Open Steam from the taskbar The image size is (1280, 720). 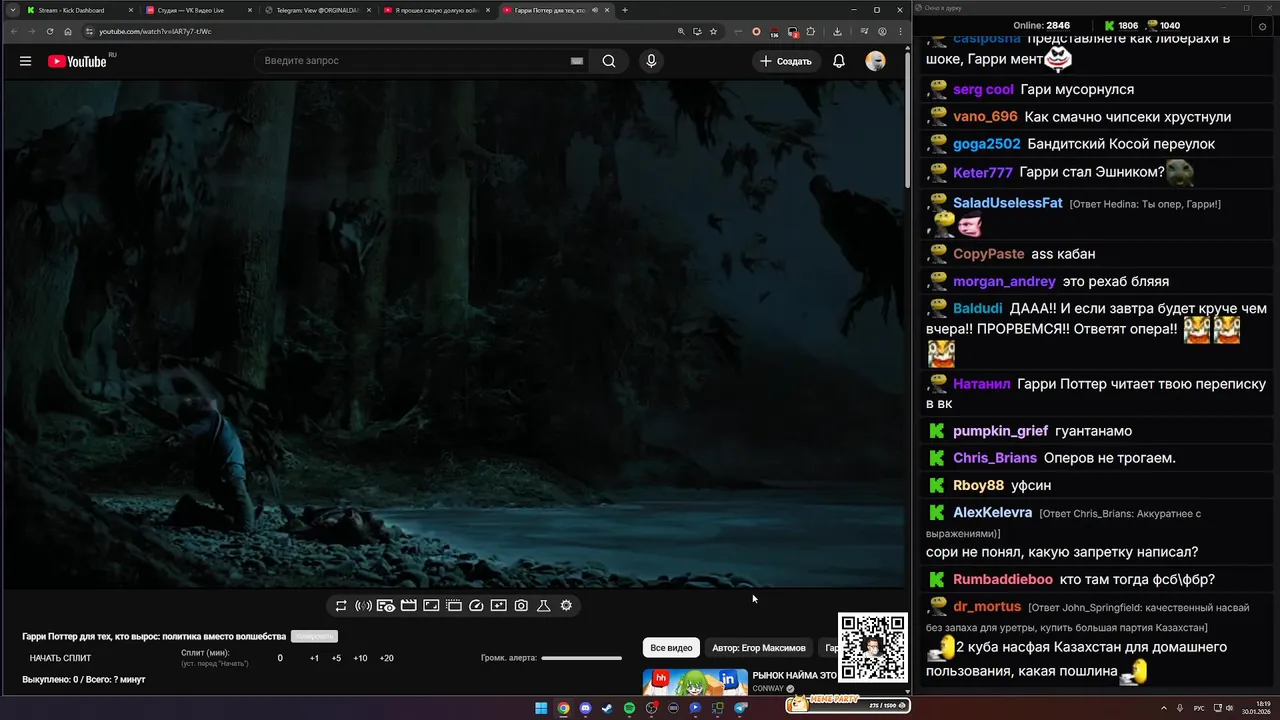pos(607,708)
